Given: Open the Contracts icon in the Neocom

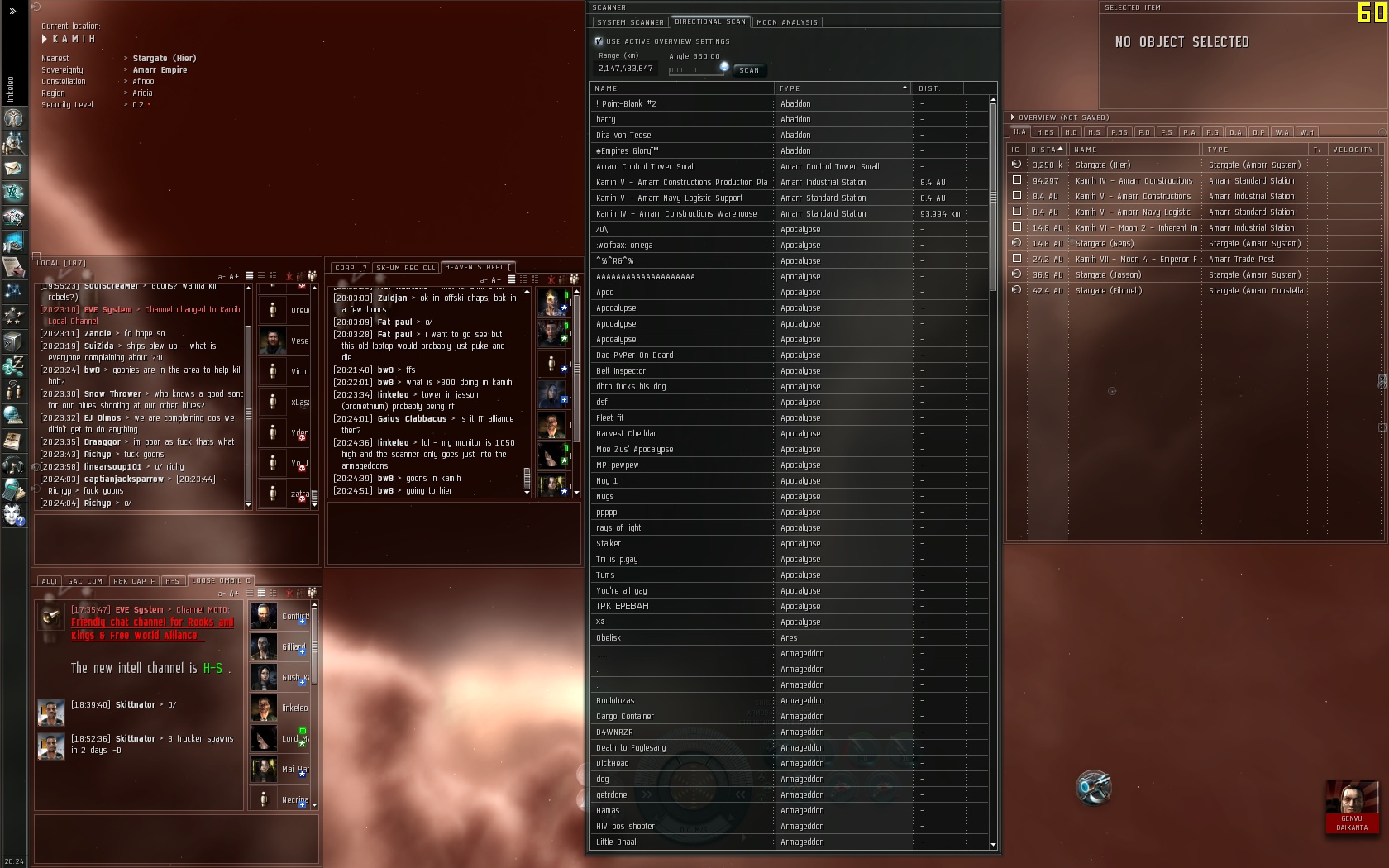Looking at the screenshot, I should 13,267.
